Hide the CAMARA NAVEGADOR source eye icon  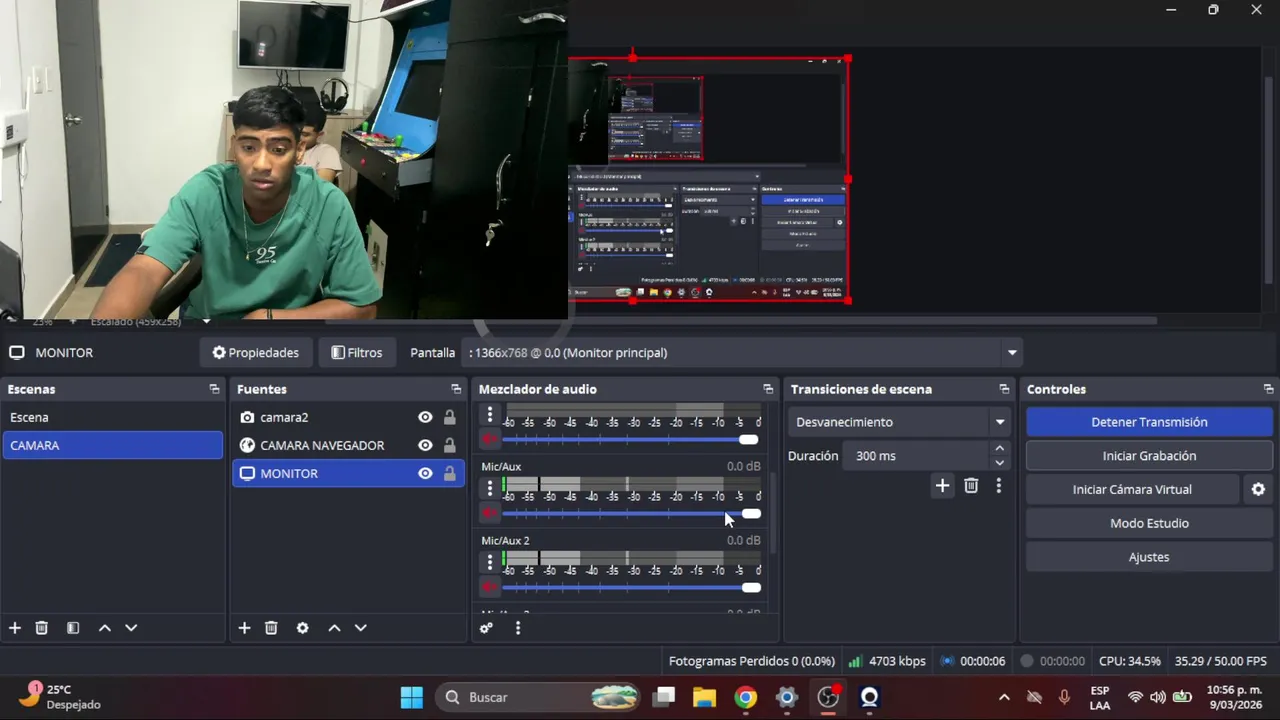click(425, 445)
